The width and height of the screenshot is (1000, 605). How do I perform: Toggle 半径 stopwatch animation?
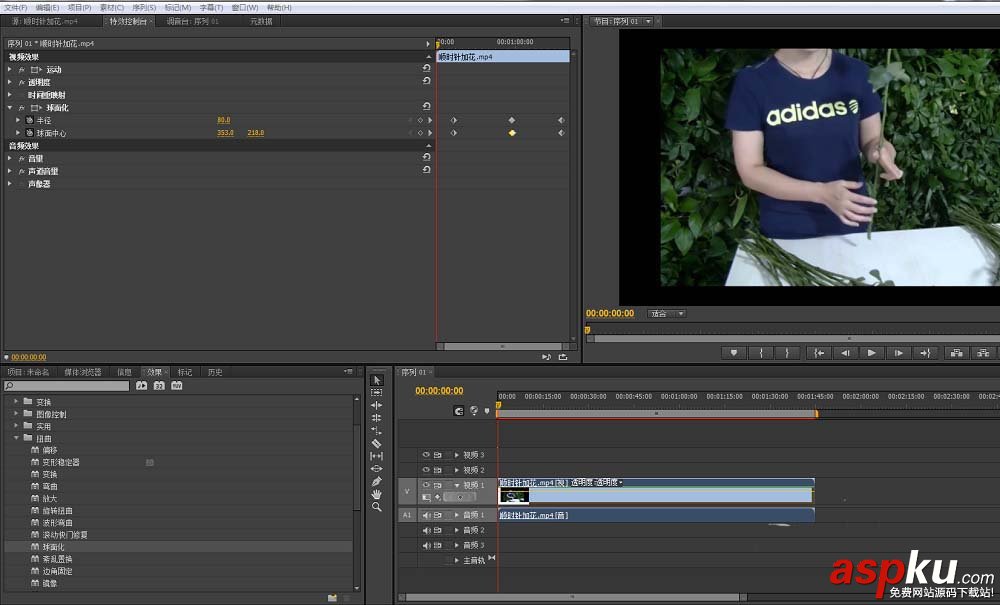[x=30, y=120]
